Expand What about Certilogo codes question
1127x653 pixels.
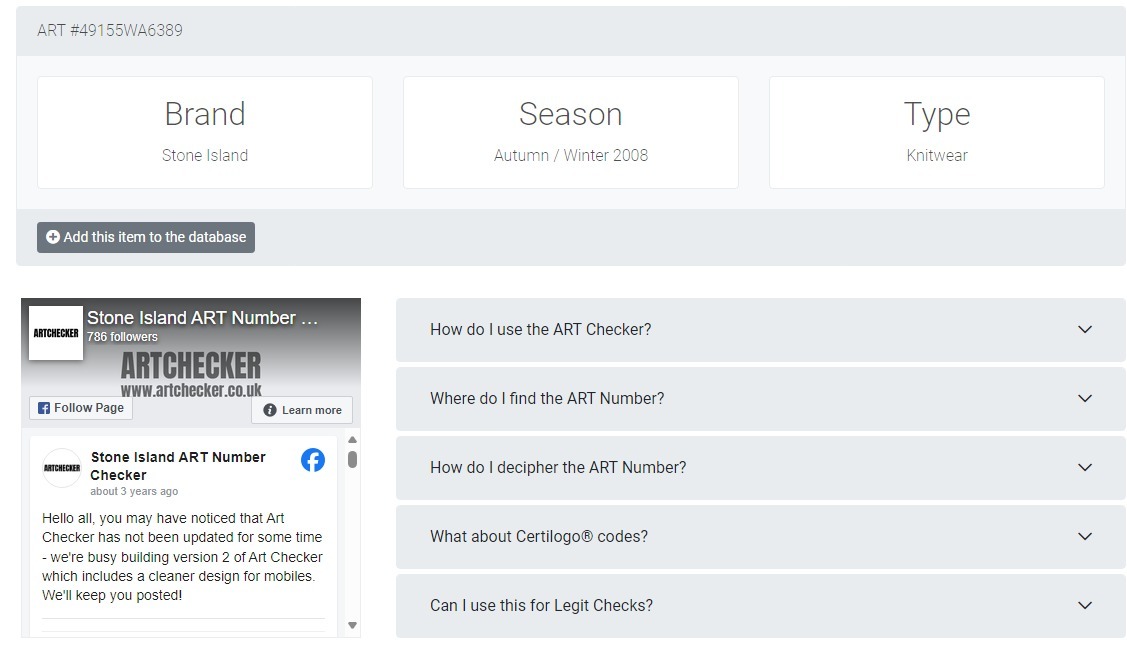pyautogui.click(x=760, y=537)
